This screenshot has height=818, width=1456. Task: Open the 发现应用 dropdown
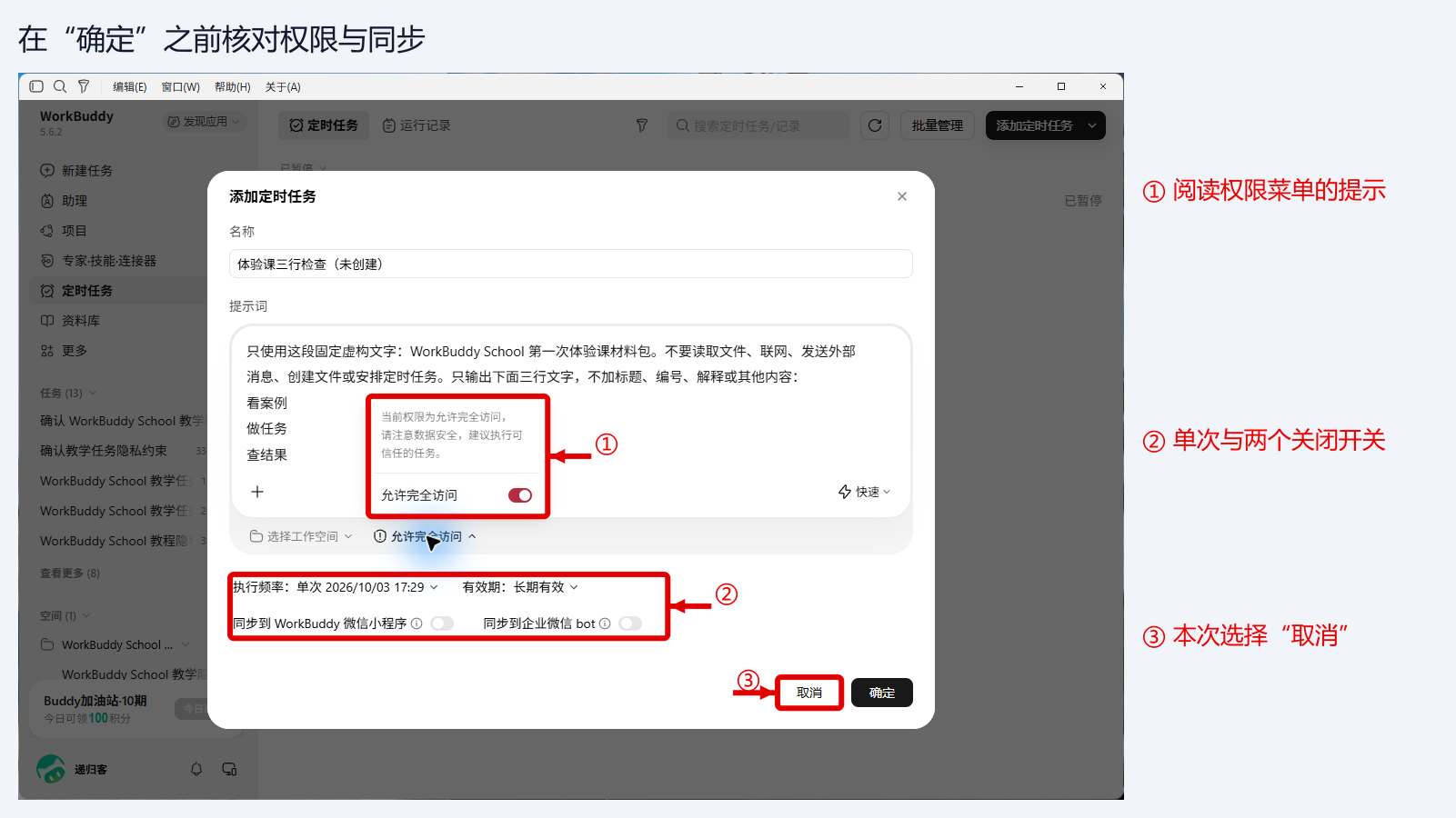pos(204,122)
